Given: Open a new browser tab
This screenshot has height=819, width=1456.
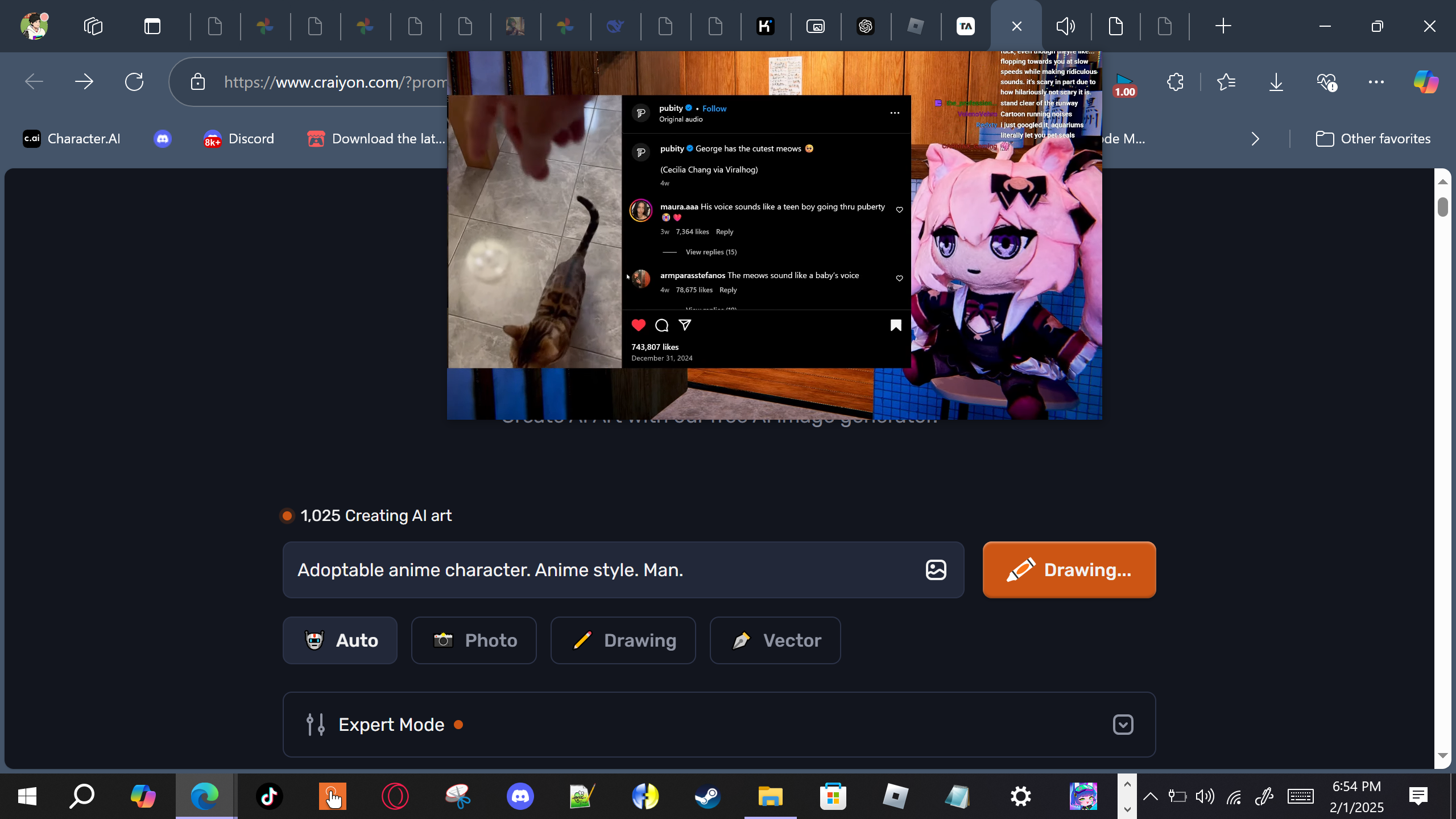Looking at the screenshot, I should click(1223, 26).
